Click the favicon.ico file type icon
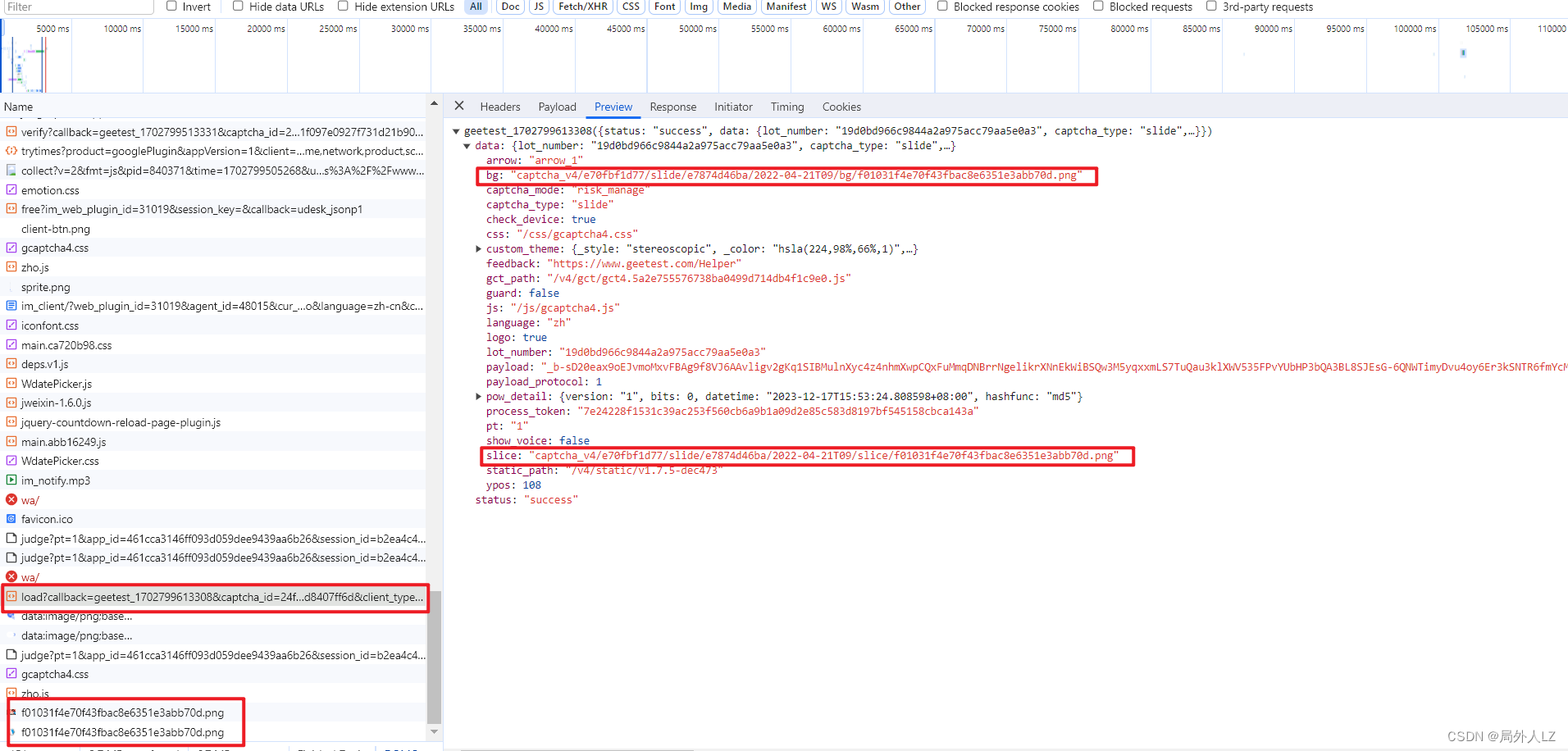Screen dimensions: 1568x751 [x=11, y=518]
